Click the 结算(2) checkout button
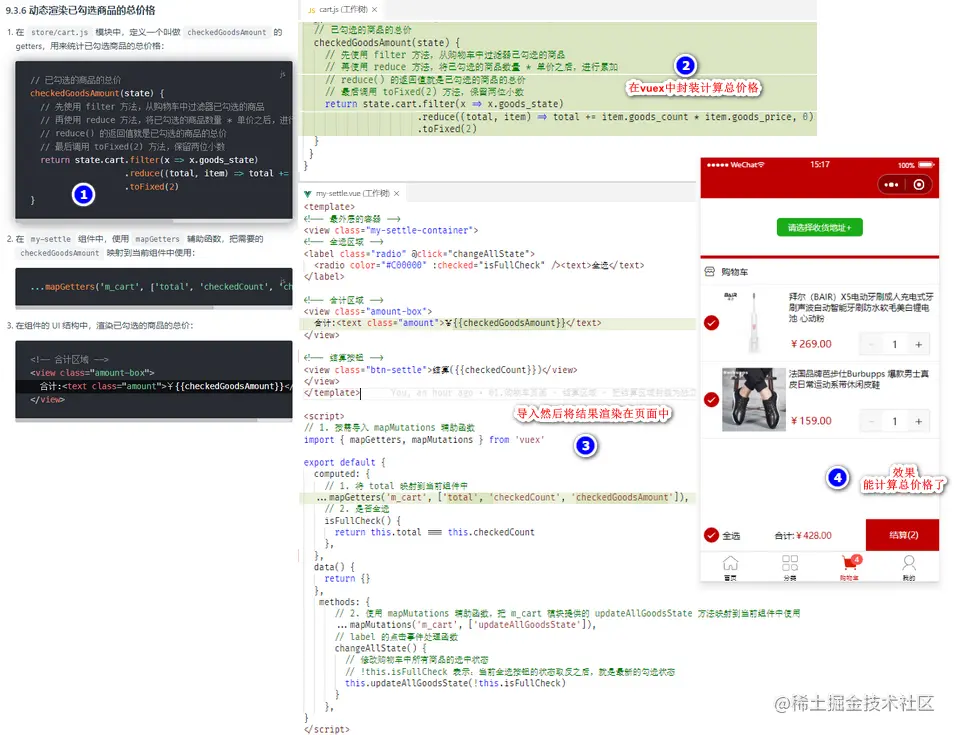The image size is (956, 735). (x=902, y=535)
